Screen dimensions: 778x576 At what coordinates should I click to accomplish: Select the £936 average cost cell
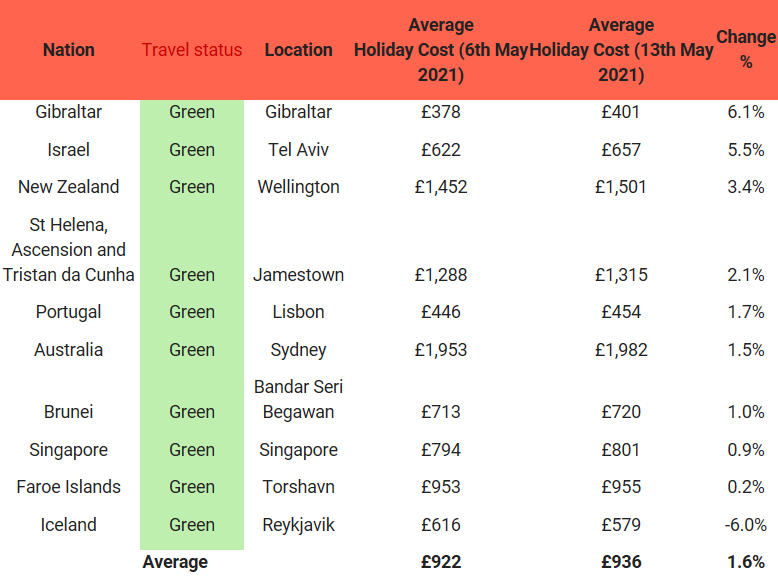pyautogui.click(x=621, y=562)
